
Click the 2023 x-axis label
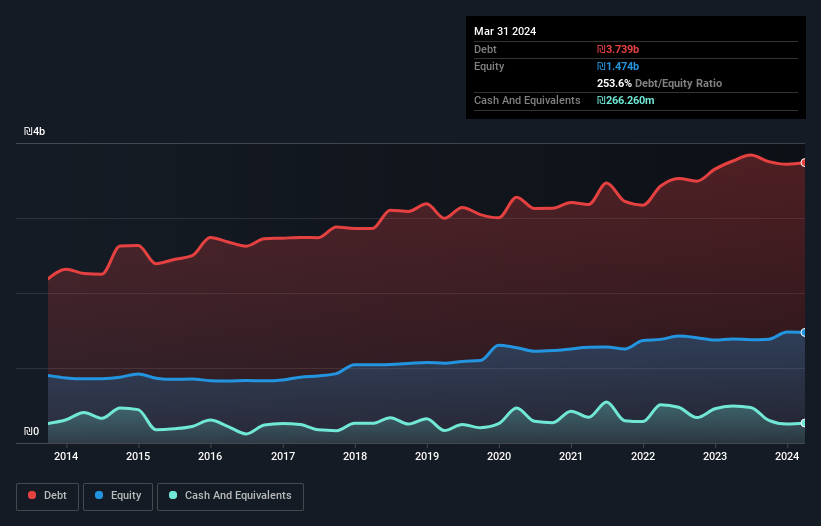[715, 456]
